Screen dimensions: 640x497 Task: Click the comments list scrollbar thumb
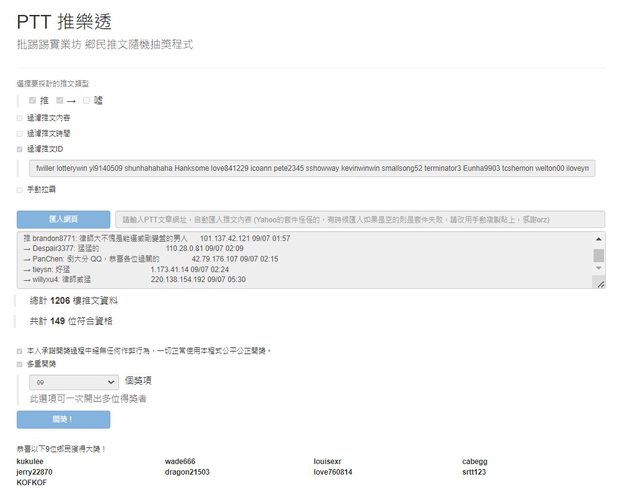pyautogui.click(x=599, y=255)
